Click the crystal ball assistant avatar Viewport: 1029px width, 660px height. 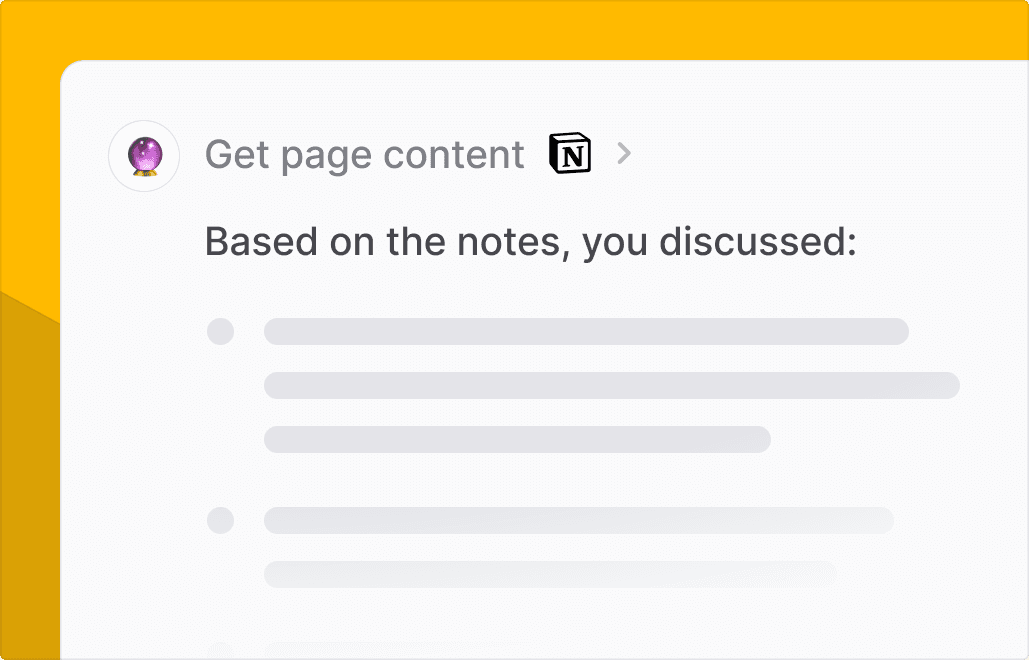coord(144,156)
